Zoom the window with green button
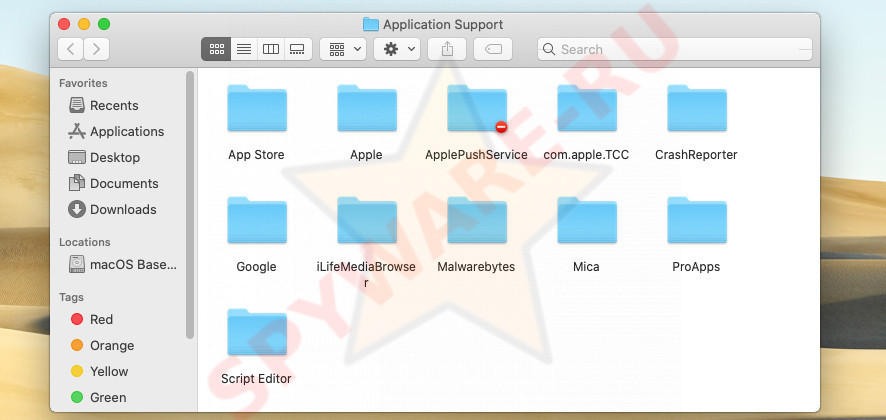The width and height of the screenshot is (886, 420). tap(104, 24)
